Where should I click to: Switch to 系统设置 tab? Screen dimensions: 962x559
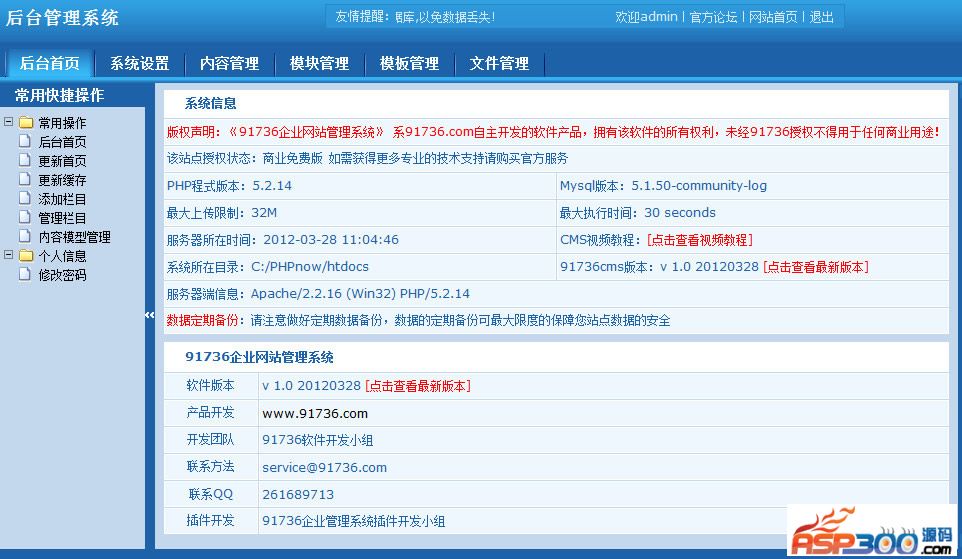coord(139,63)
